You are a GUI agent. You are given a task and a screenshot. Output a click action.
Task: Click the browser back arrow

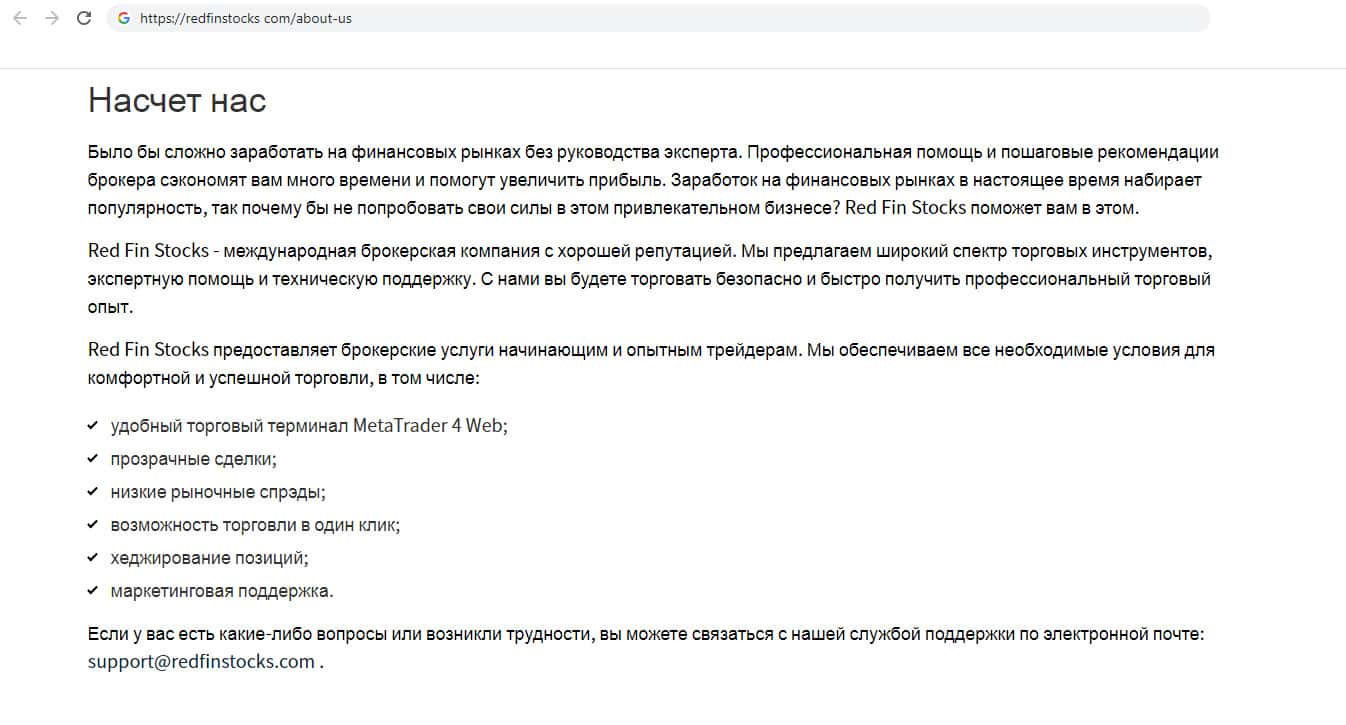[20, 18]
